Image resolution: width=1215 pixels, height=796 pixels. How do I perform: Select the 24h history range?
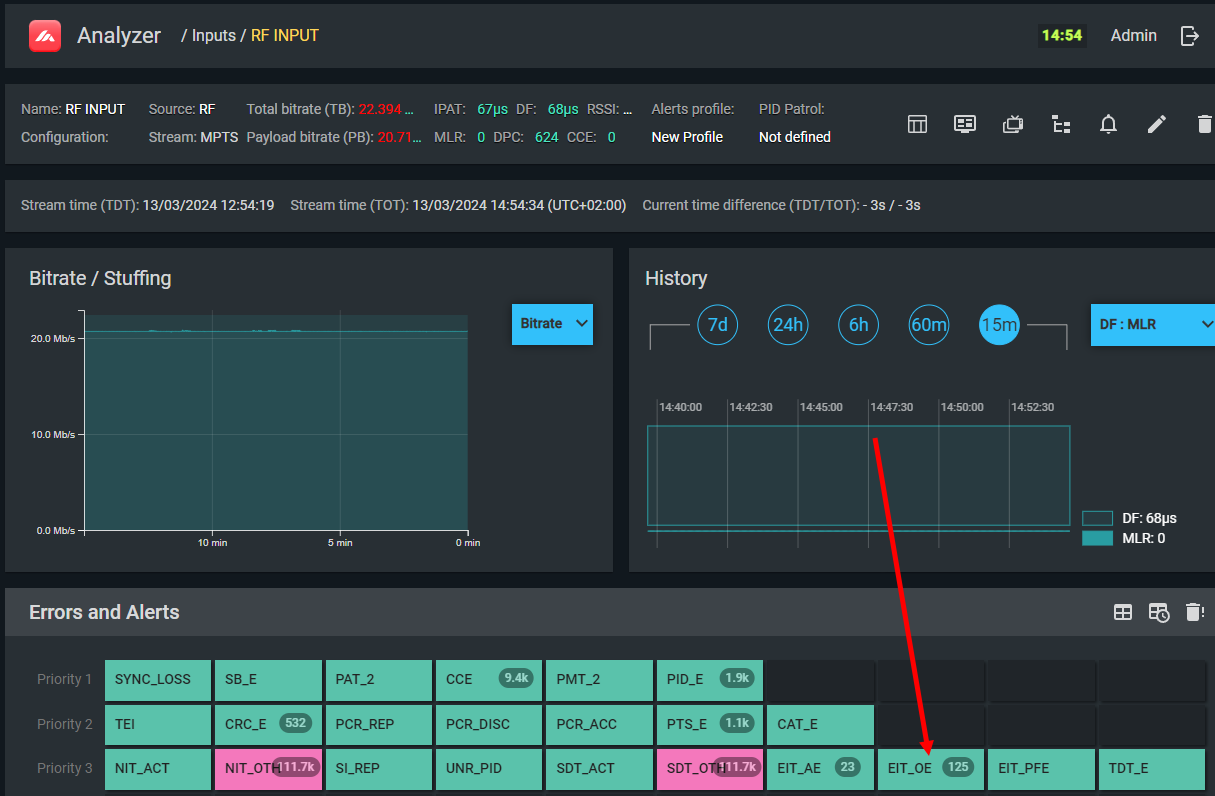coord(788,325)
